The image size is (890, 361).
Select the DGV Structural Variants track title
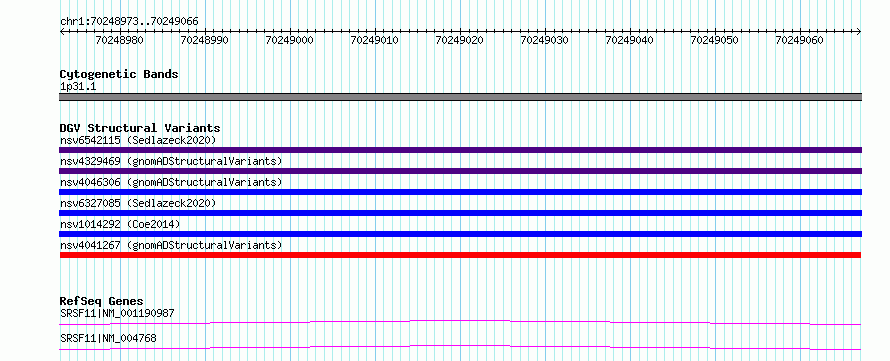(140, 128)
